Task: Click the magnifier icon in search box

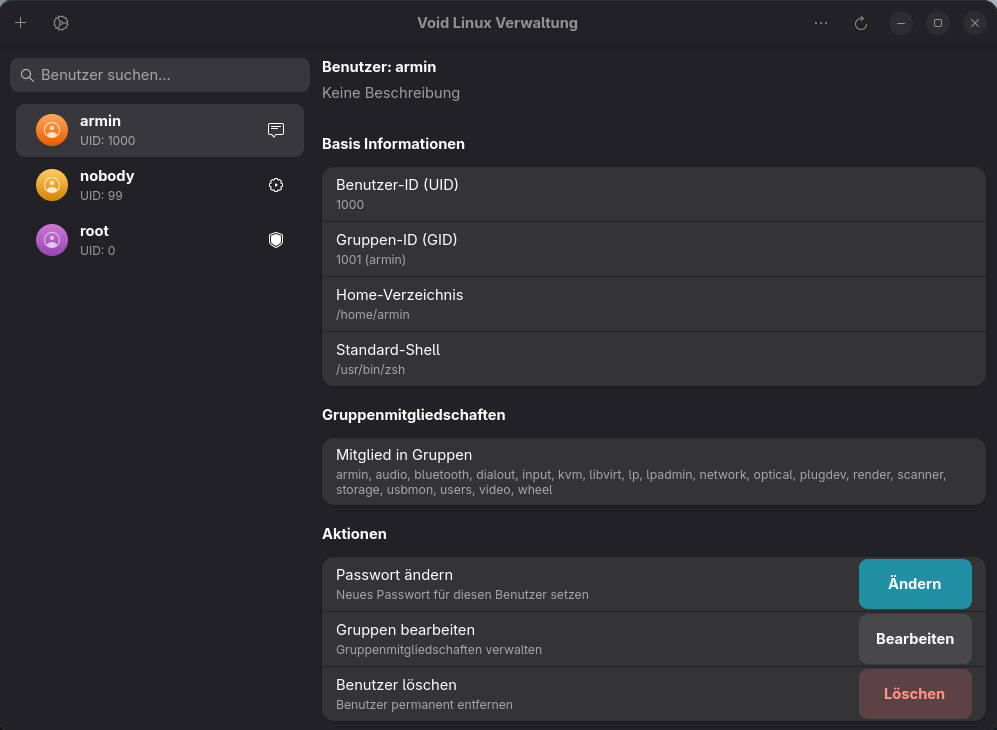Action: tap(28, 75)
